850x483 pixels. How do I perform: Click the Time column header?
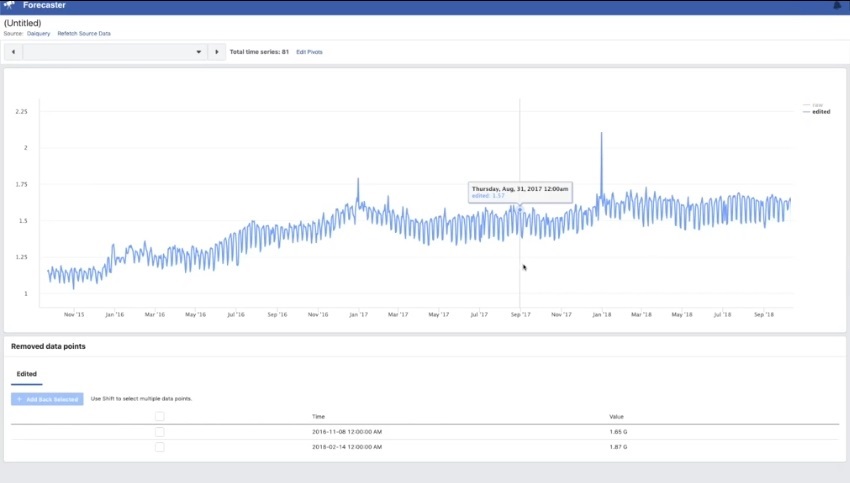[318, 416]
